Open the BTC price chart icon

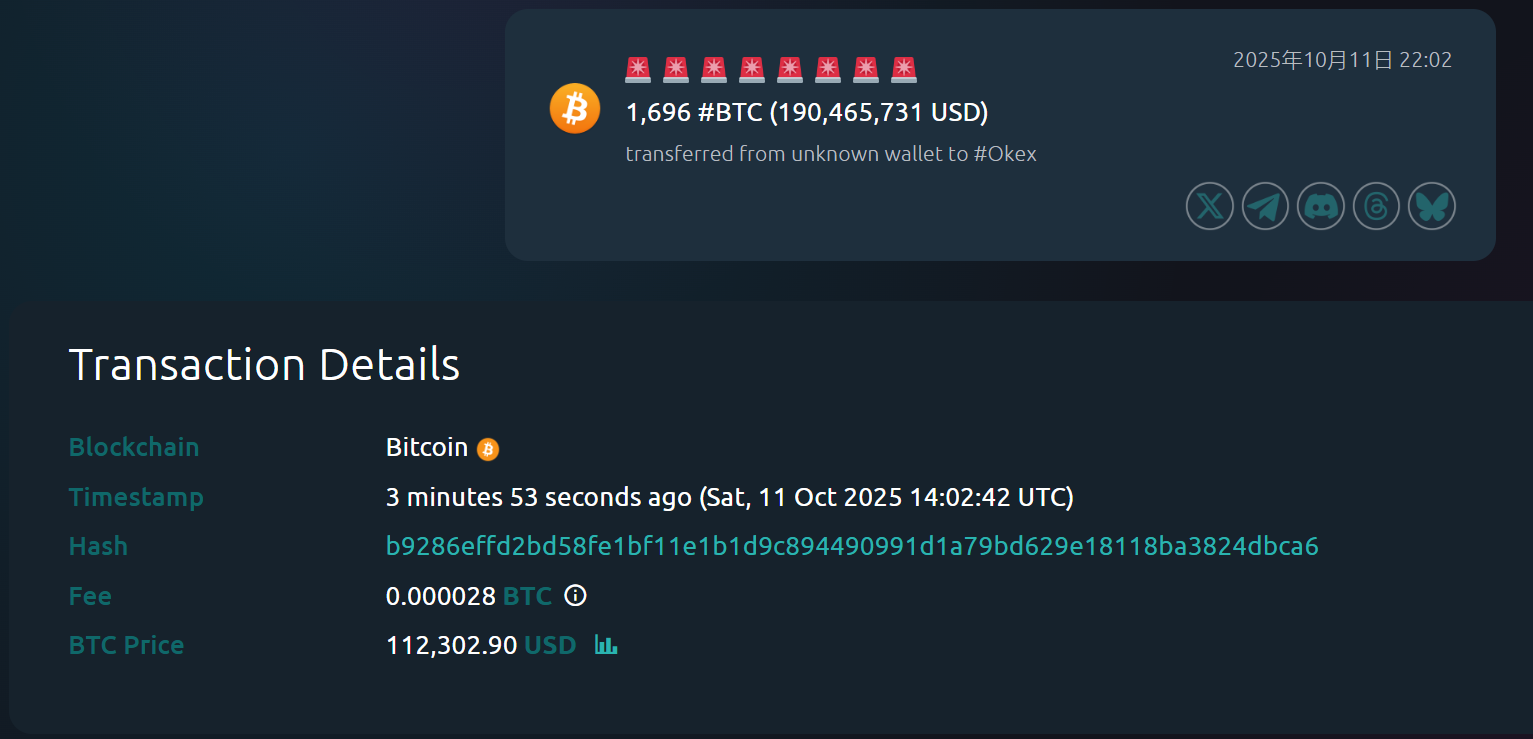[606, 645]
